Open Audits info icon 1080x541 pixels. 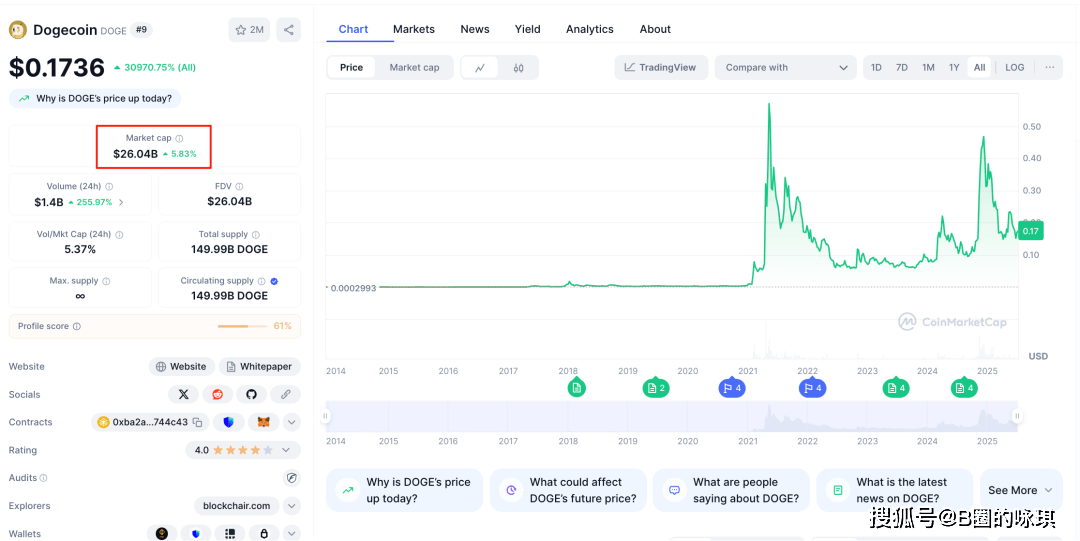pyautogui.click(x=43, y=478)
